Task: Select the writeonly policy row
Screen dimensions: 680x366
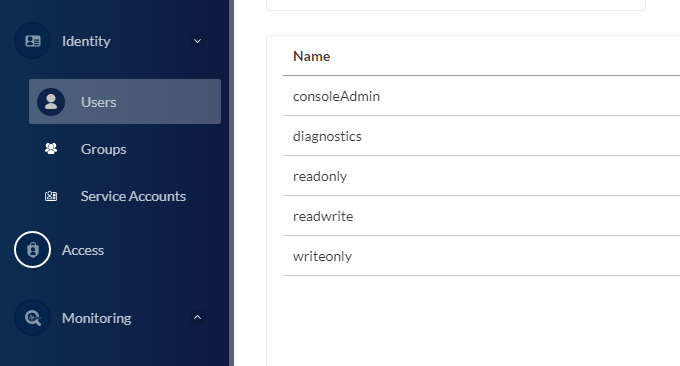Action: (481, 256)
